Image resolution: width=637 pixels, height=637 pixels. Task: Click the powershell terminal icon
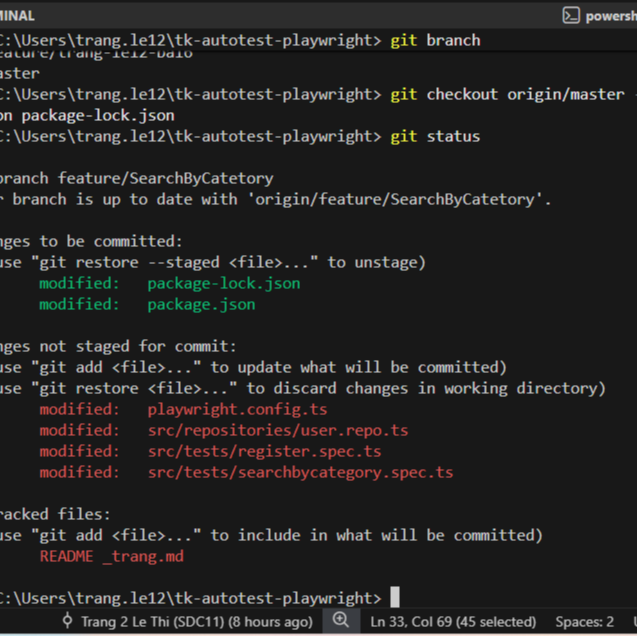tap(571, 15)
